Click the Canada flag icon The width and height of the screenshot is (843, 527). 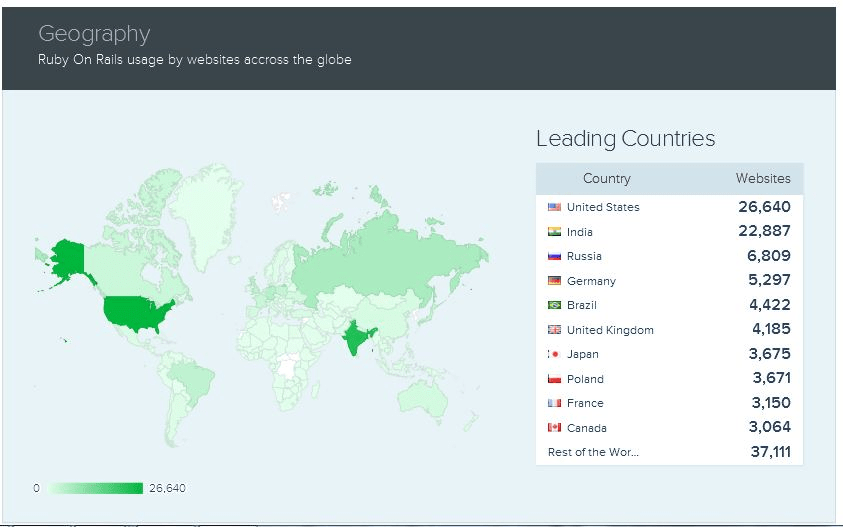click(554, 428)
